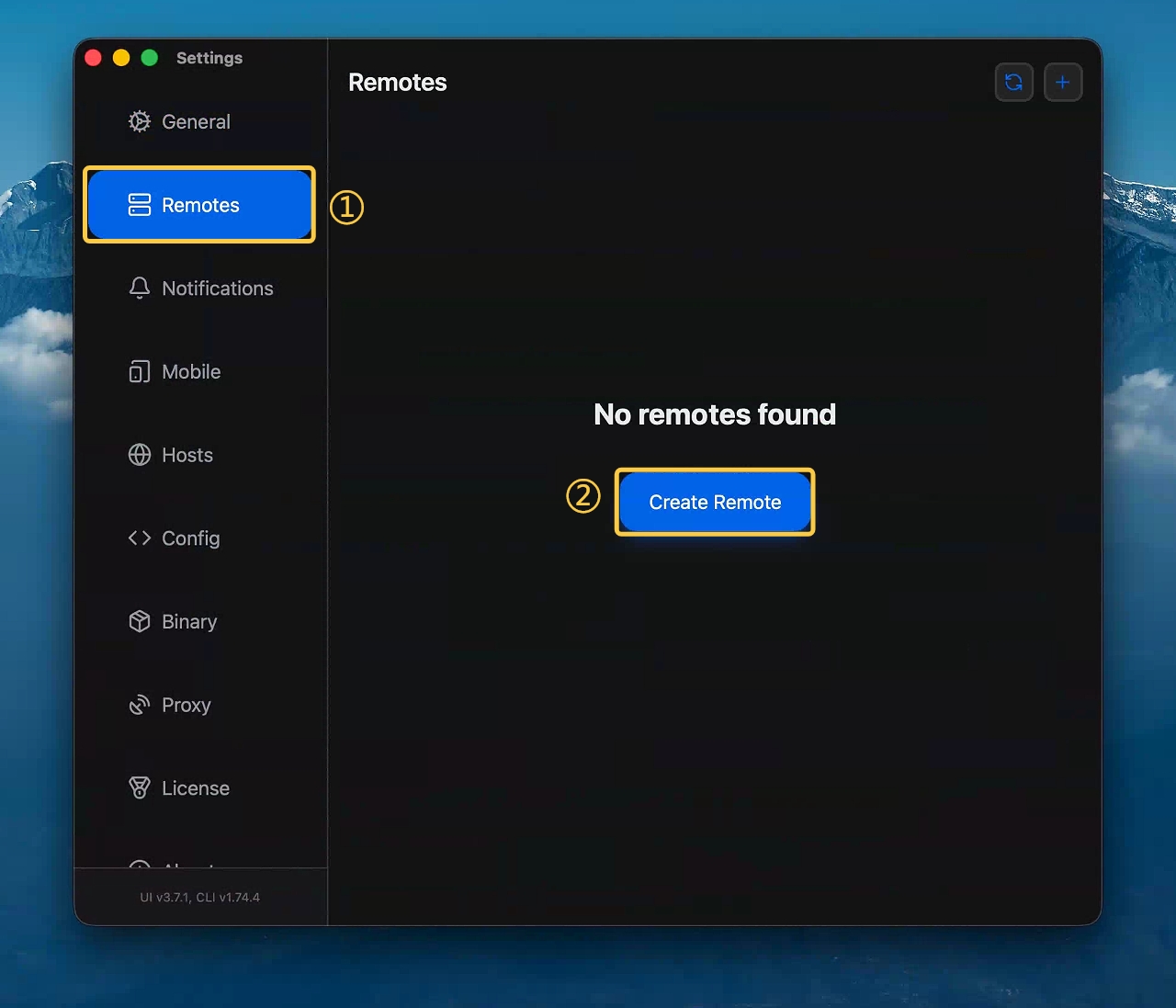Switch to the Notifications section

(x=199, y=289)
